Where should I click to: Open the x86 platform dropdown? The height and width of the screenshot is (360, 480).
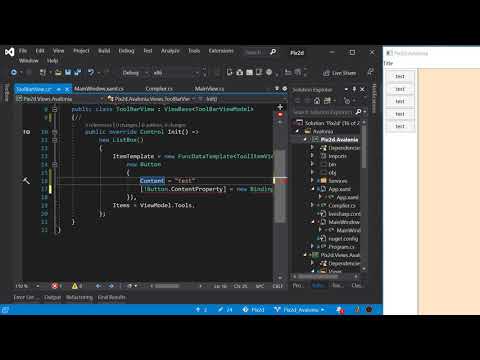coord(176,73)
